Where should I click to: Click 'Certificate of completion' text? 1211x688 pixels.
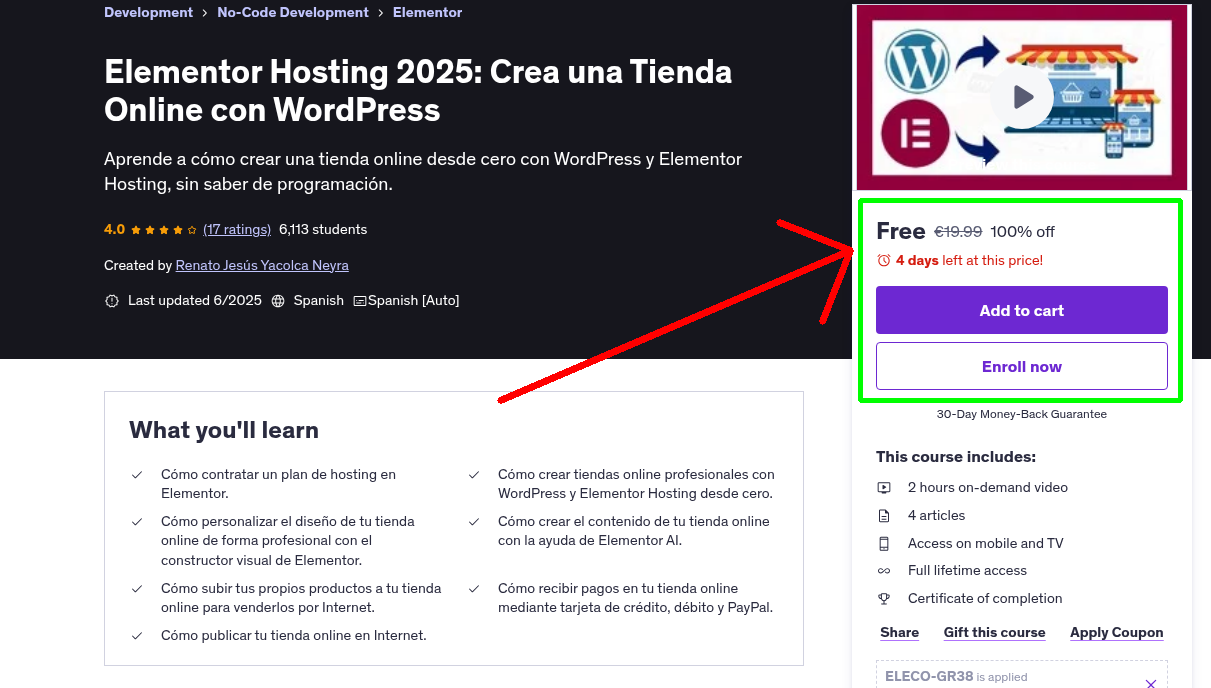coord(985,599)
